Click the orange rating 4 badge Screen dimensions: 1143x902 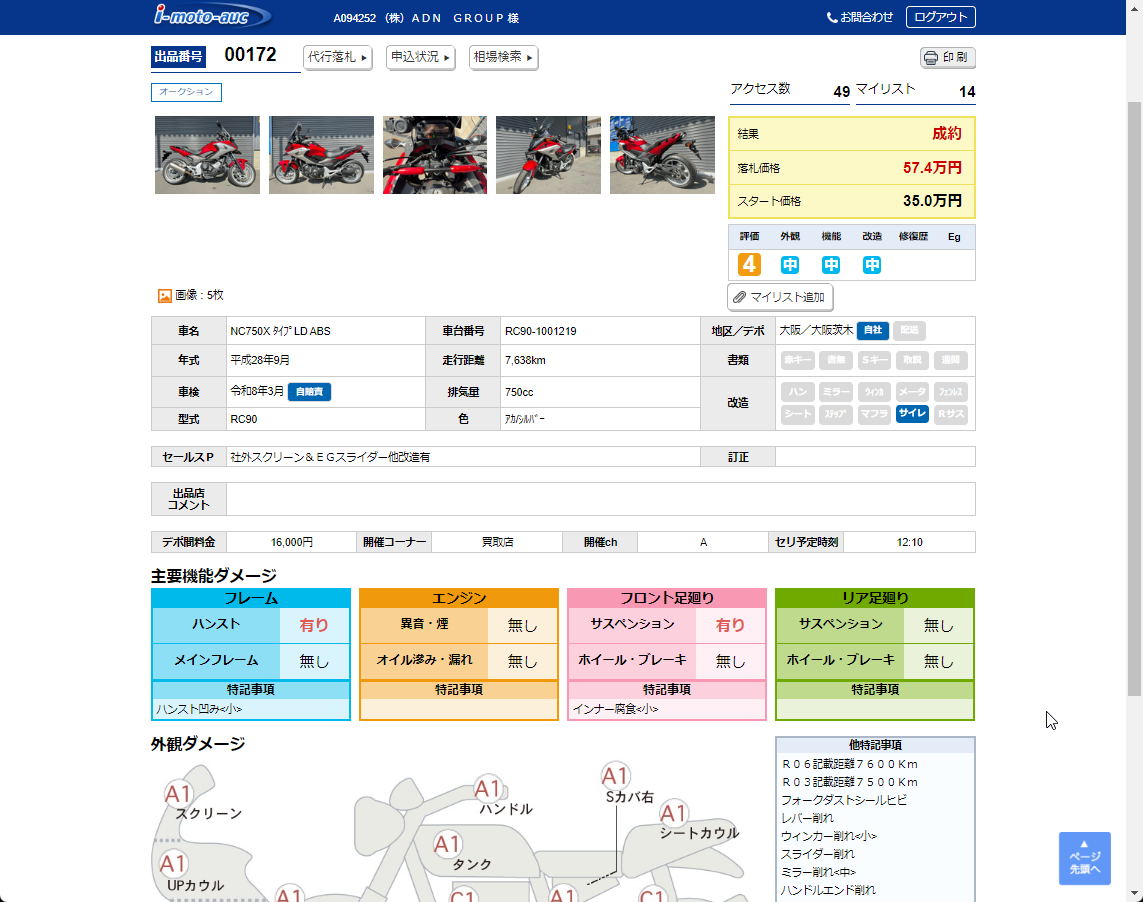coord(749,264)
